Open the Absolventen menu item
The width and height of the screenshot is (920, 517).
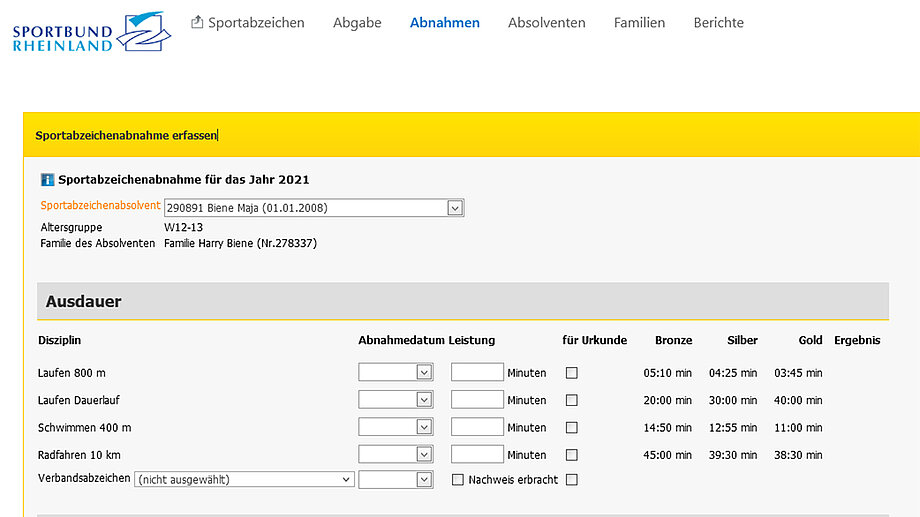[546, 22]
